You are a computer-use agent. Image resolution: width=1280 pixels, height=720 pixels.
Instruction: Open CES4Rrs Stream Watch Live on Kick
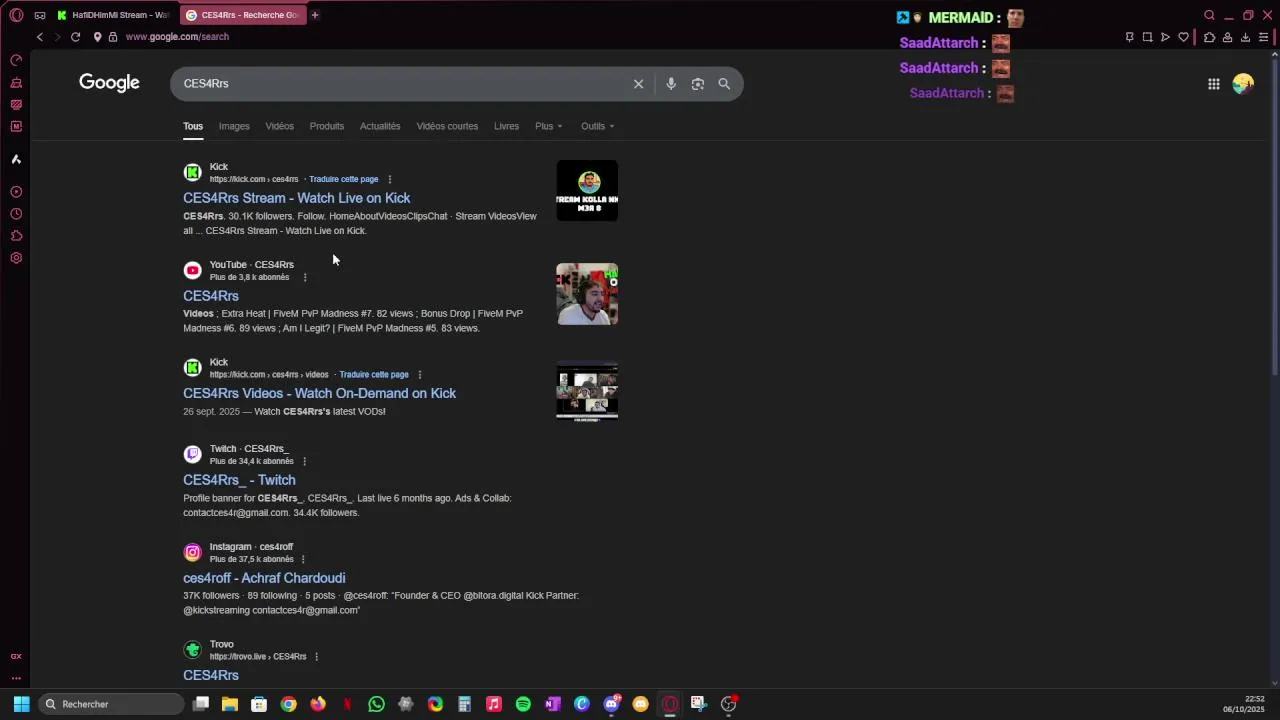click(296, 198)
